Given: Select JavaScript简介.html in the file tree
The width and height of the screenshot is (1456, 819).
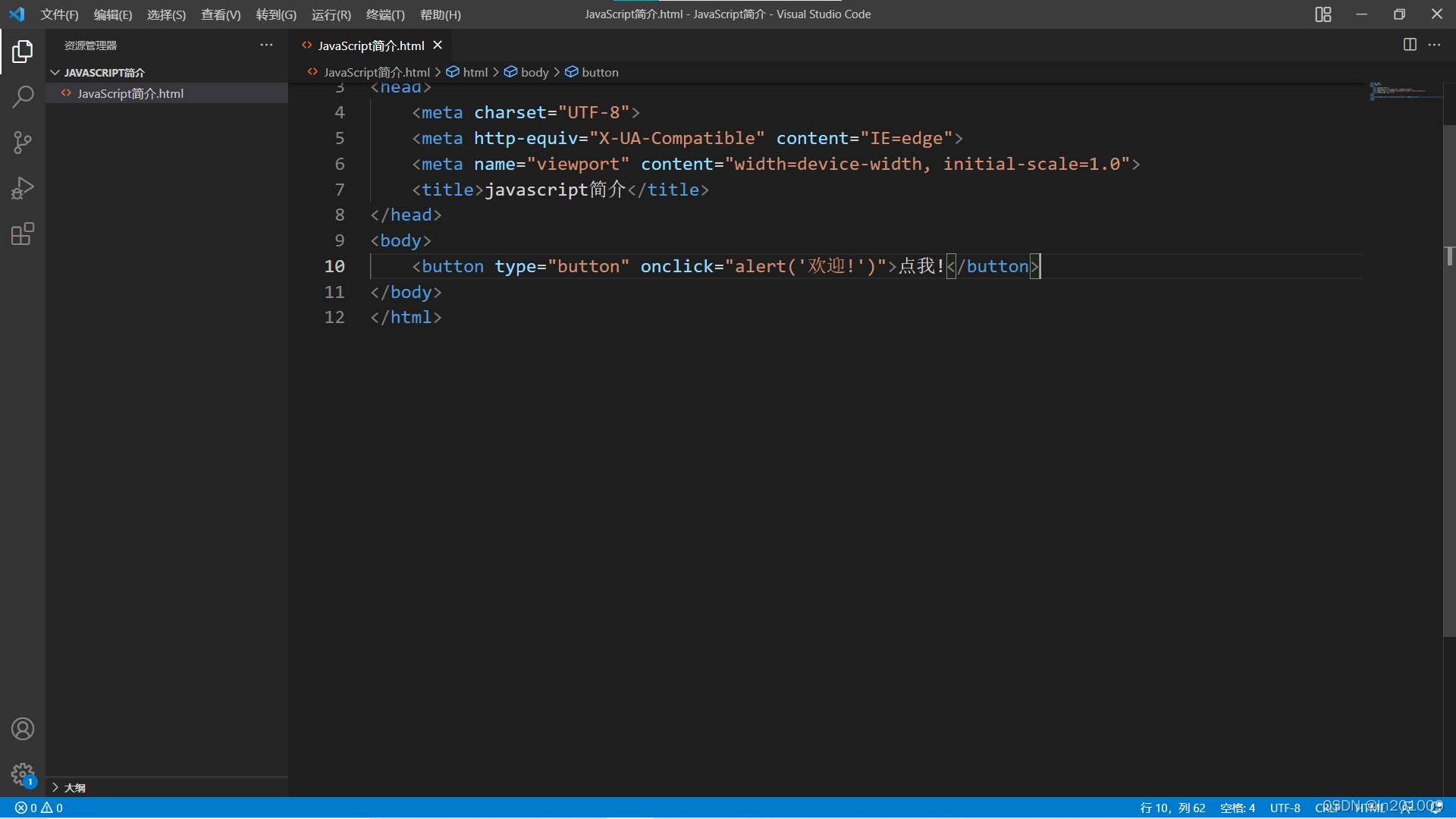Looking at the screenshot, I should pyautogui.click(x=167, y=93).
